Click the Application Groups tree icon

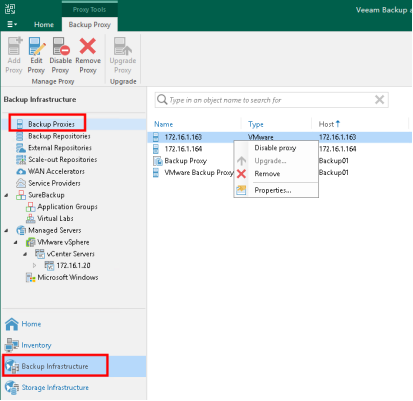click(30, 207)
